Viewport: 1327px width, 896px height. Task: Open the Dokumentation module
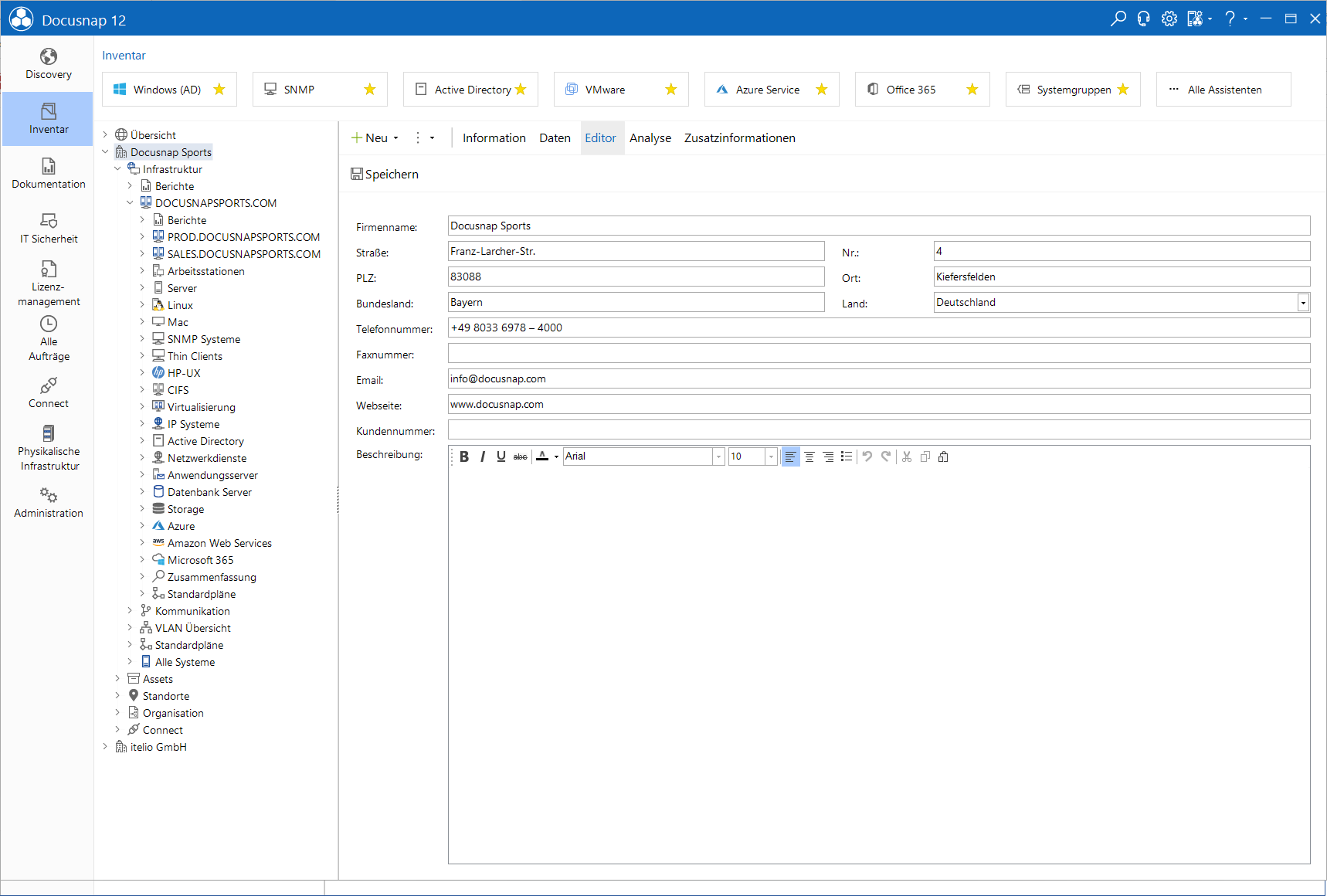(x=48, y=174)
